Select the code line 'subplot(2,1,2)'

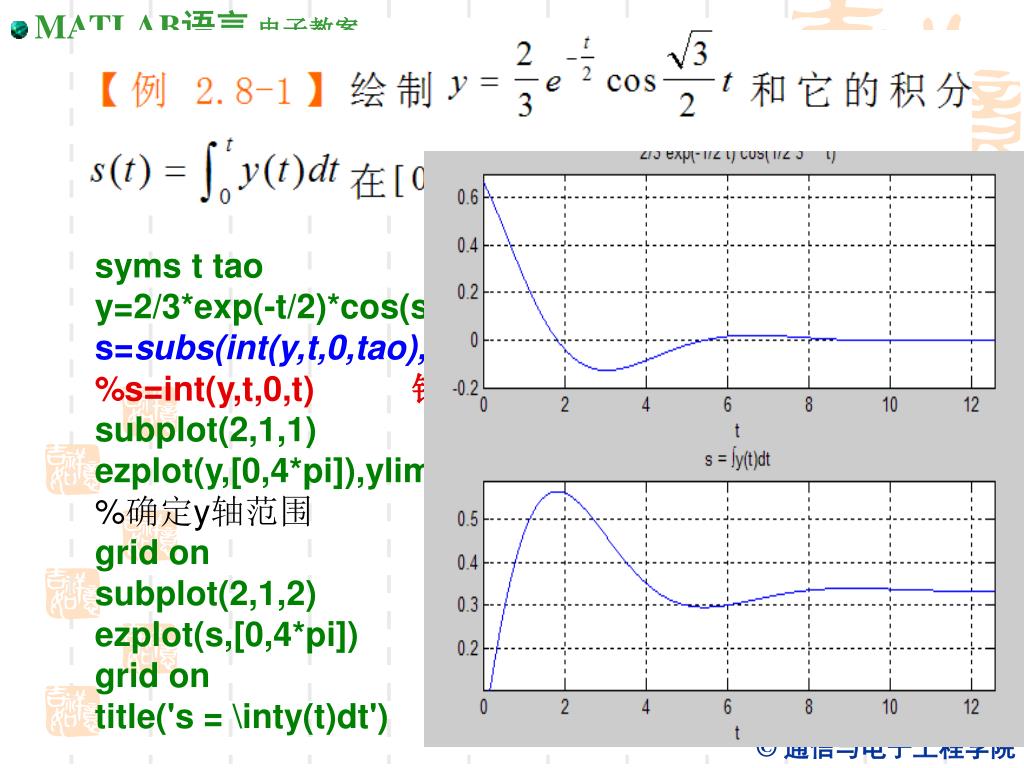[x=205, y=594]
